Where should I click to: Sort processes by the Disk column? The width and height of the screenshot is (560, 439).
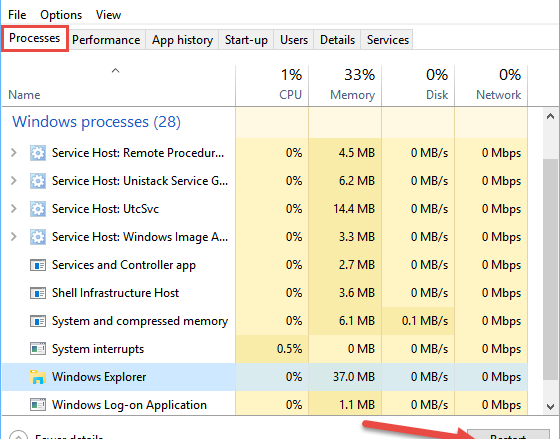[x=418, y=86]
